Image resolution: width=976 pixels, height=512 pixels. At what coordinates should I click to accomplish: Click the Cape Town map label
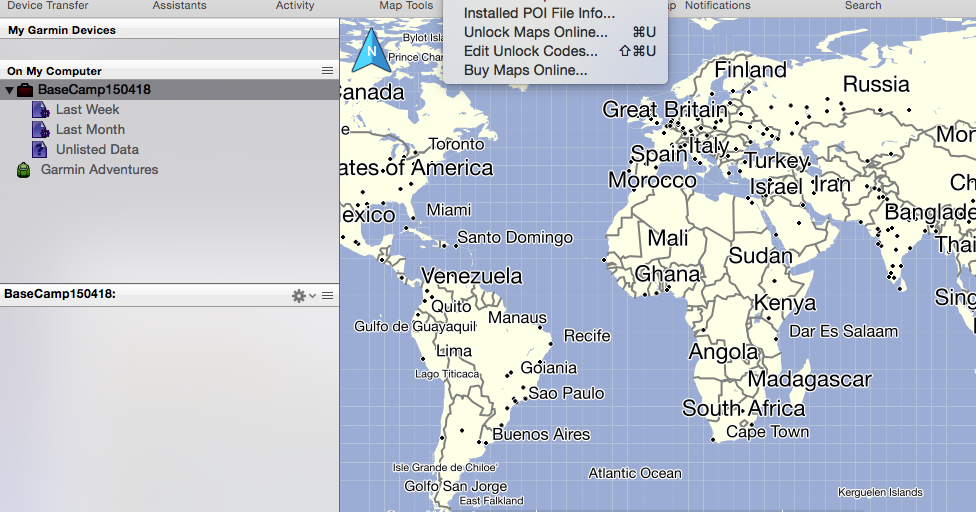coord(767,432)
